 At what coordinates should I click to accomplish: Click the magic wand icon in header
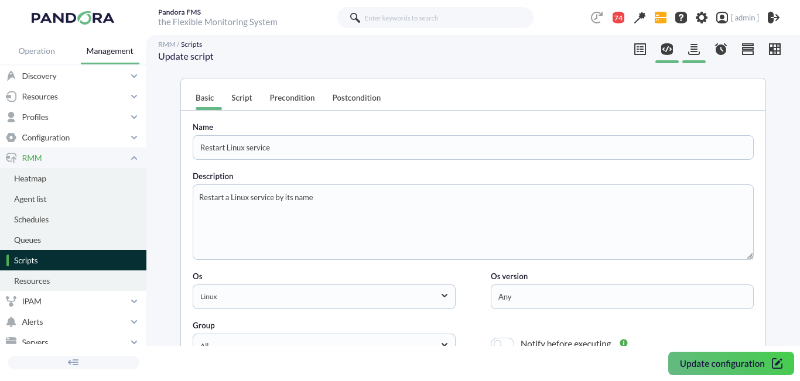639,18
